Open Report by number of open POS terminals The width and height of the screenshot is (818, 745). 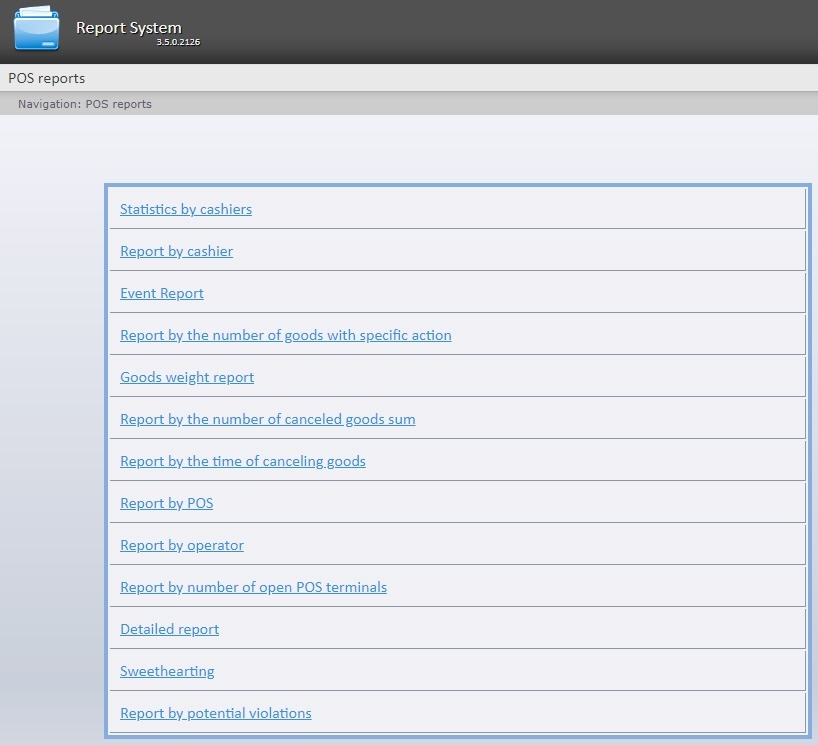point(253,587)
